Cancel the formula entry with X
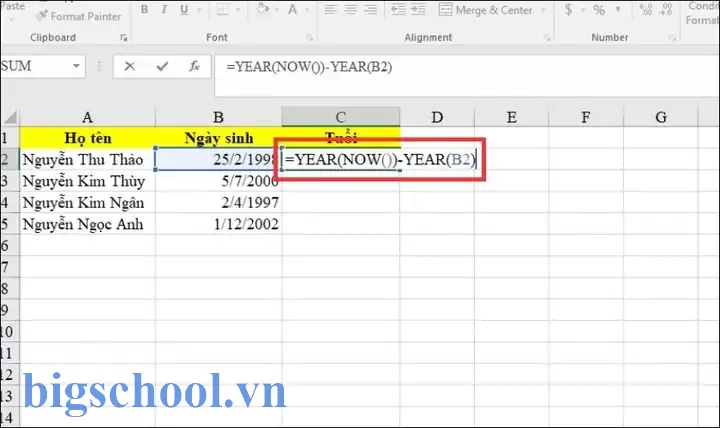The height and width of the screenshot is (428, 720). 130,67
